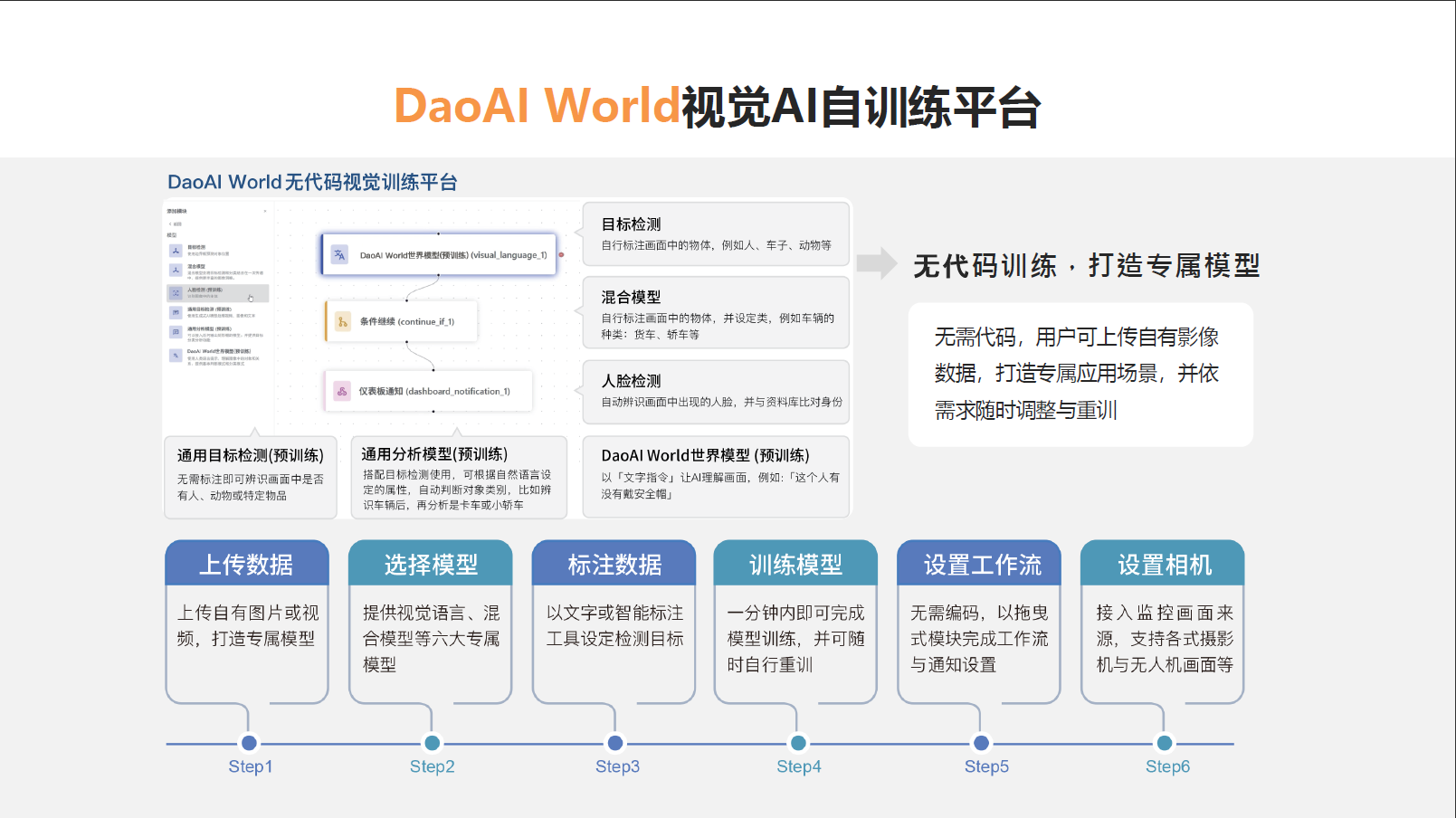Click the top connection point of the visual_language_1 node
Screen dimensions: 1456x818
(x=439, y=233)
